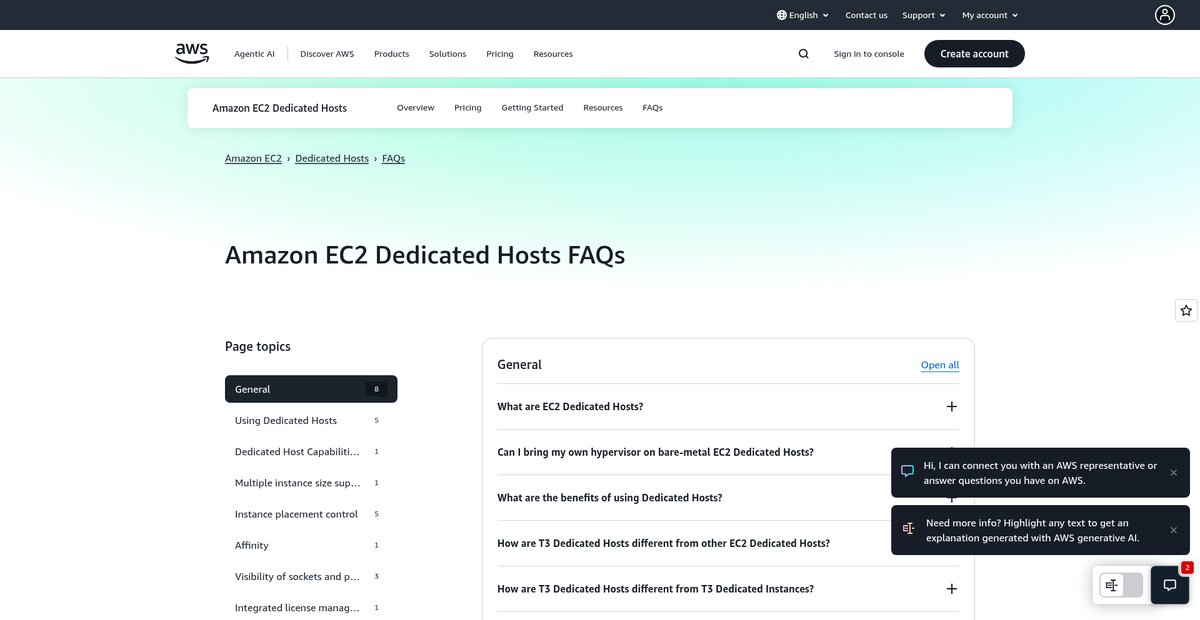Click Sign in to console

click(869, 54)
